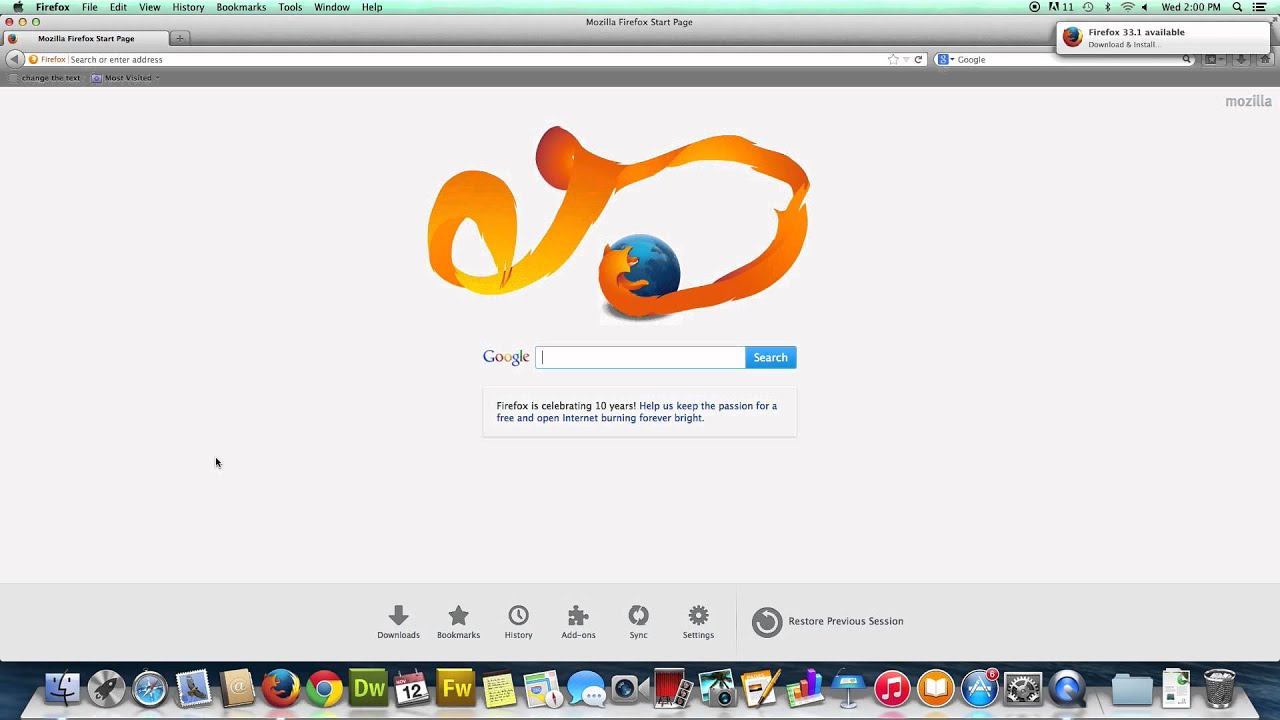Reload the page with the refresh icon

(x=918, y=59)
